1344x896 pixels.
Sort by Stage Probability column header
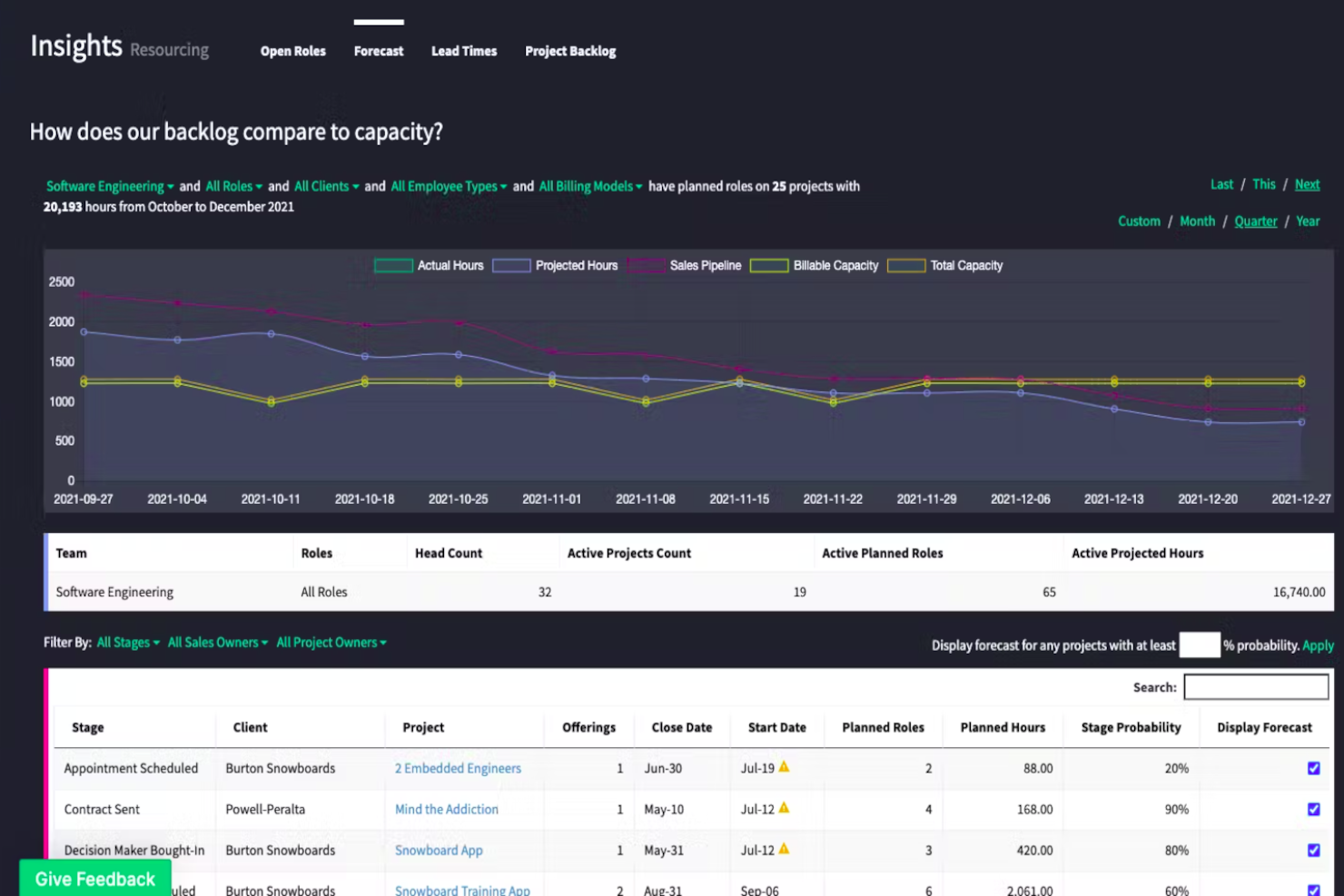[x=1131, y=727]
